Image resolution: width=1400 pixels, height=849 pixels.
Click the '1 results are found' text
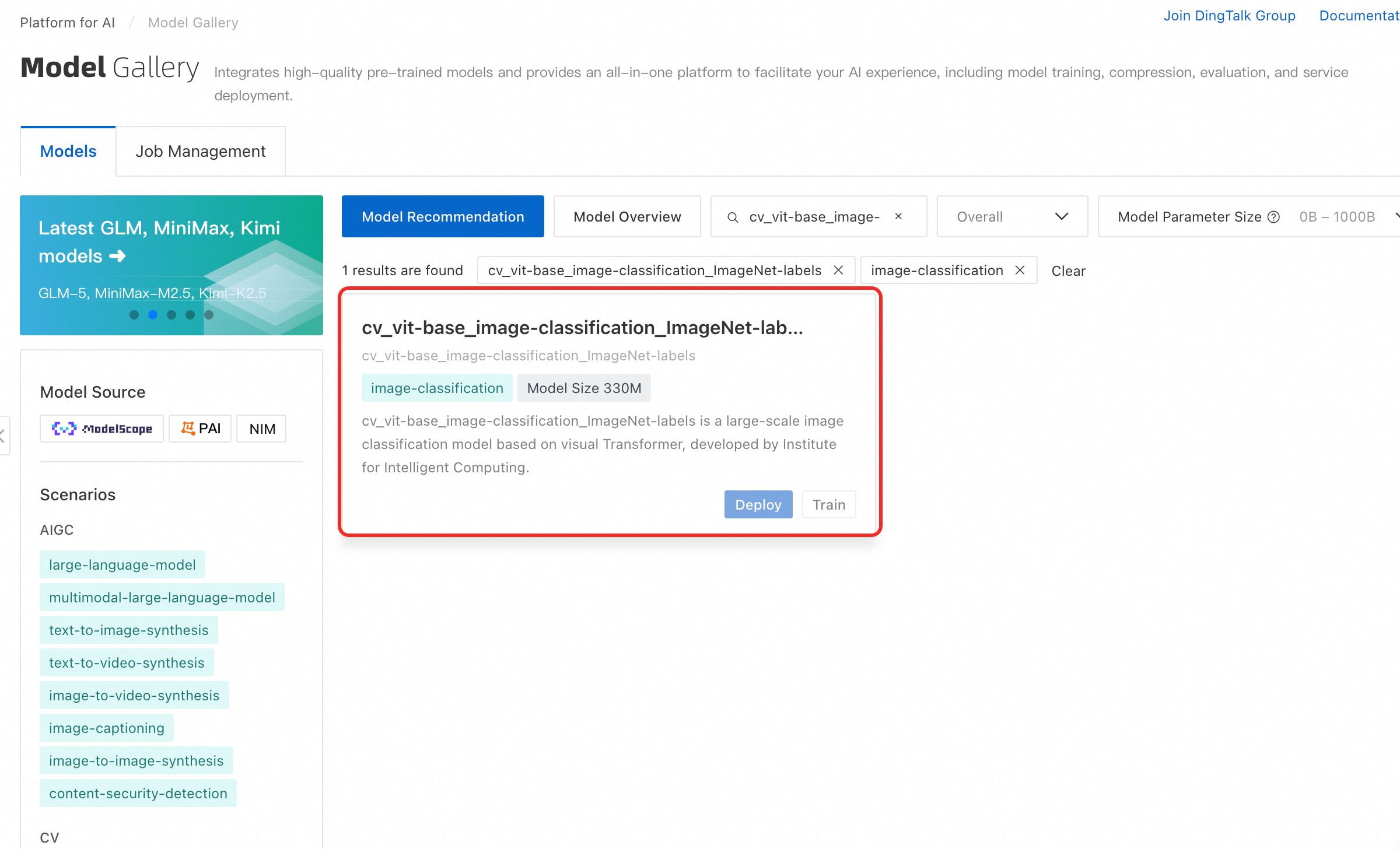(402, 271)
